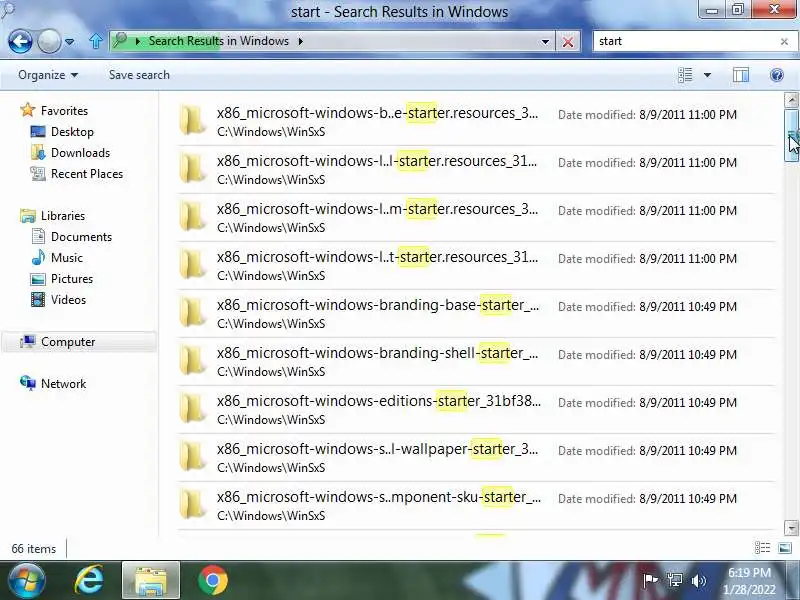Click the search magnifier icon in address bar
Image resolution: width=800 pixels, height=600 pixels.
[x=120, y=40]
